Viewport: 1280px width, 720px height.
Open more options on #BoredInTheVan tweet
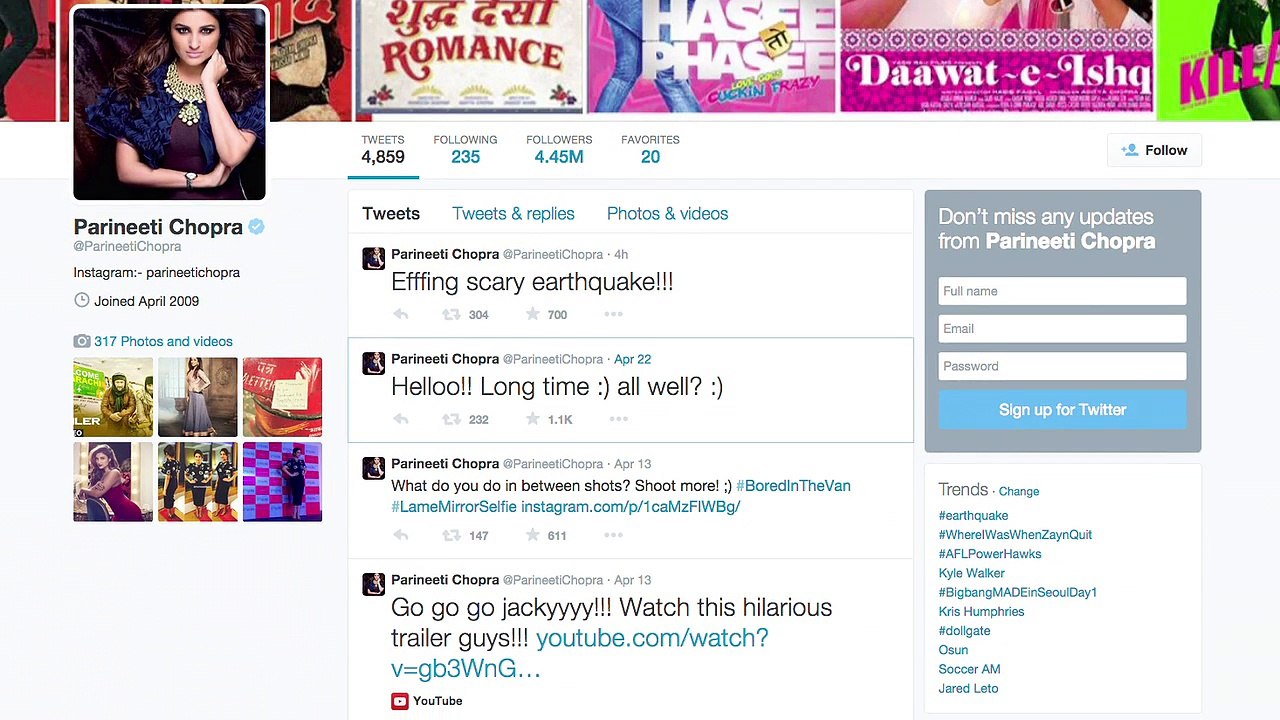pos(613,536)
